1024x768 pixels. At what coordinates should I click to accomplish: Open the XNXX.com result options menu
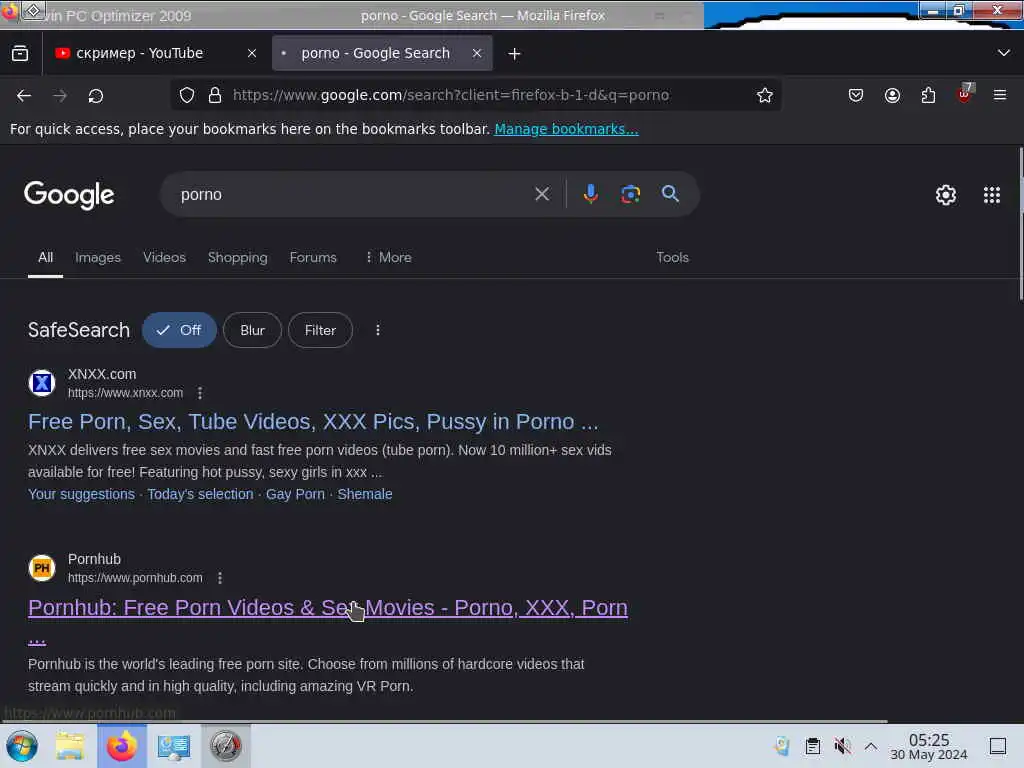(x=200, y=393)
